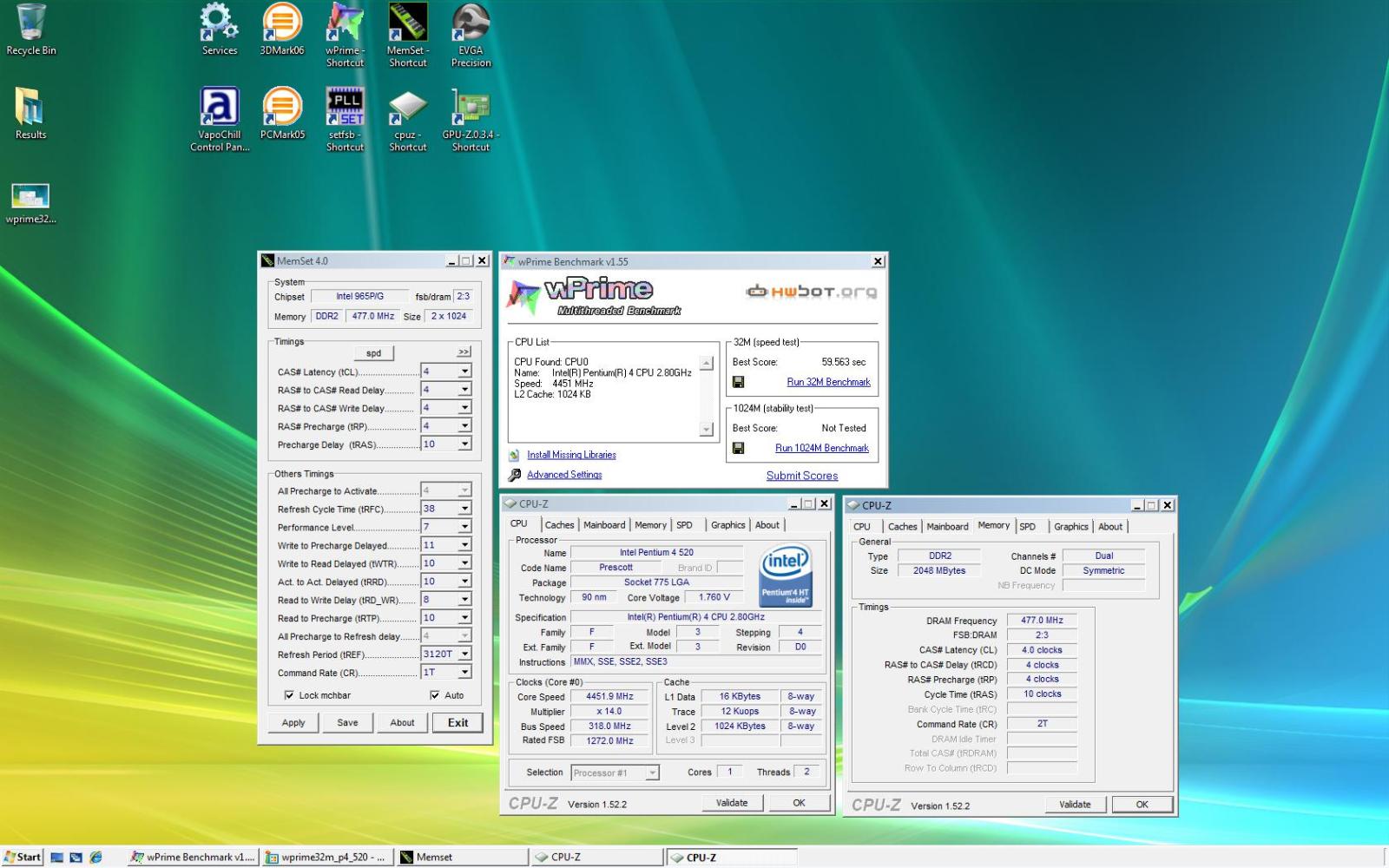
Task: Click Validate in left CPU-Z window
Action: pyautogui.click(x=732, y=803)
